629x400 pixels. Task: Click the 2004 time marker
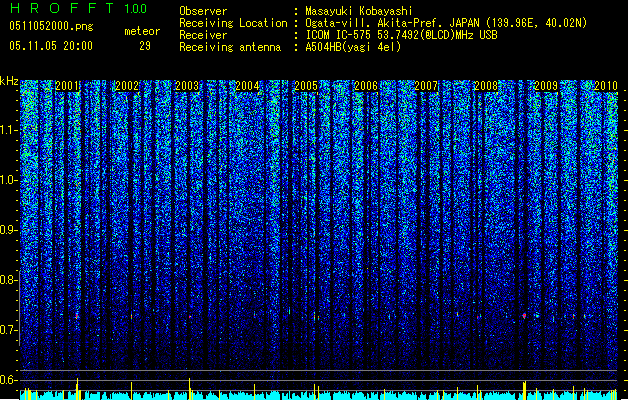[x=247, y=86]
